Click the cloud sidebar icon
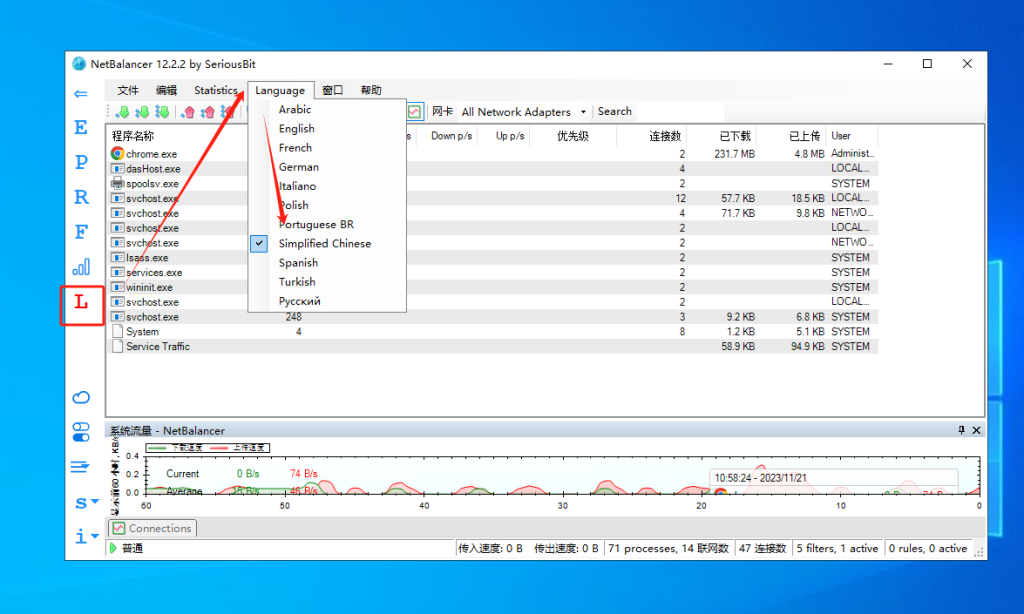Screen dimensions: 1024x614 coord(81,397)
